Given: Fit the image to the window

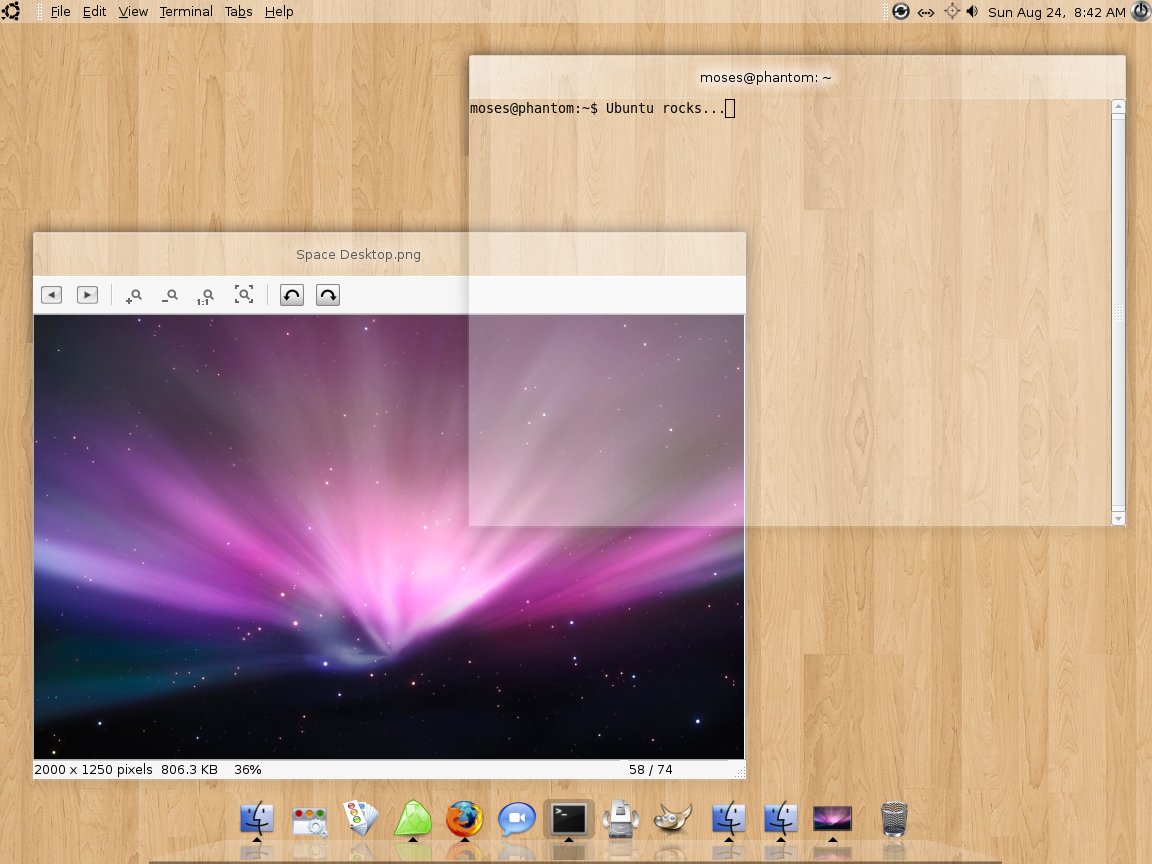Looking at the screenshot, I should [244, 295].
